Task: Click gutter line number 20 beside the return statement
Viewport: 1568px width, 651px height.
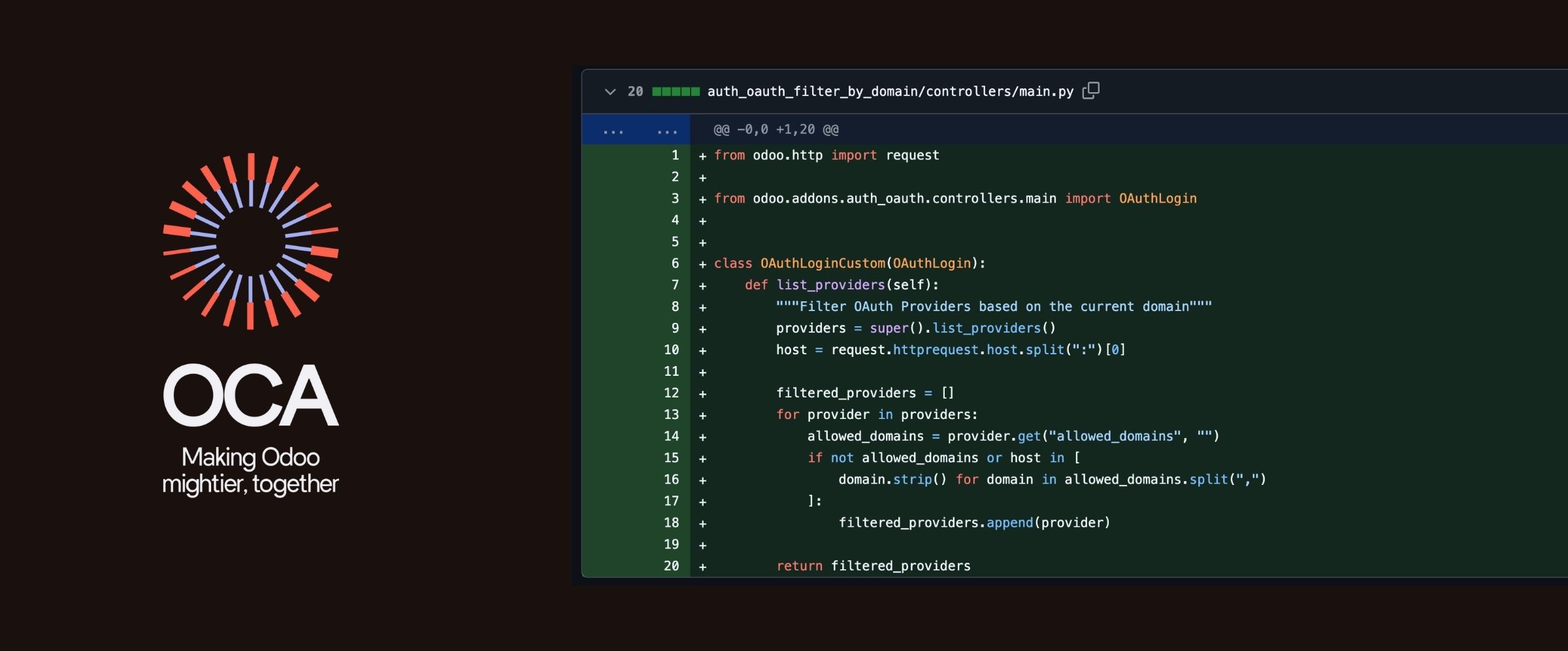Action: pyautogui.click(x=672, y=566)
